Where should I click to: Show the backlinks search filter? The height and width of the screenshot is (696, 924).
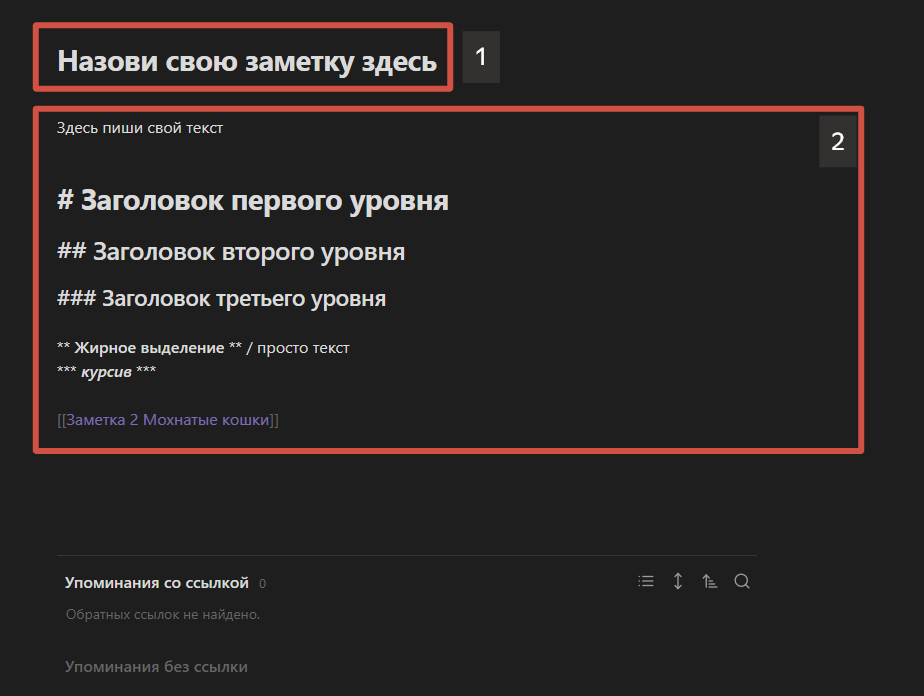(742, 582)
